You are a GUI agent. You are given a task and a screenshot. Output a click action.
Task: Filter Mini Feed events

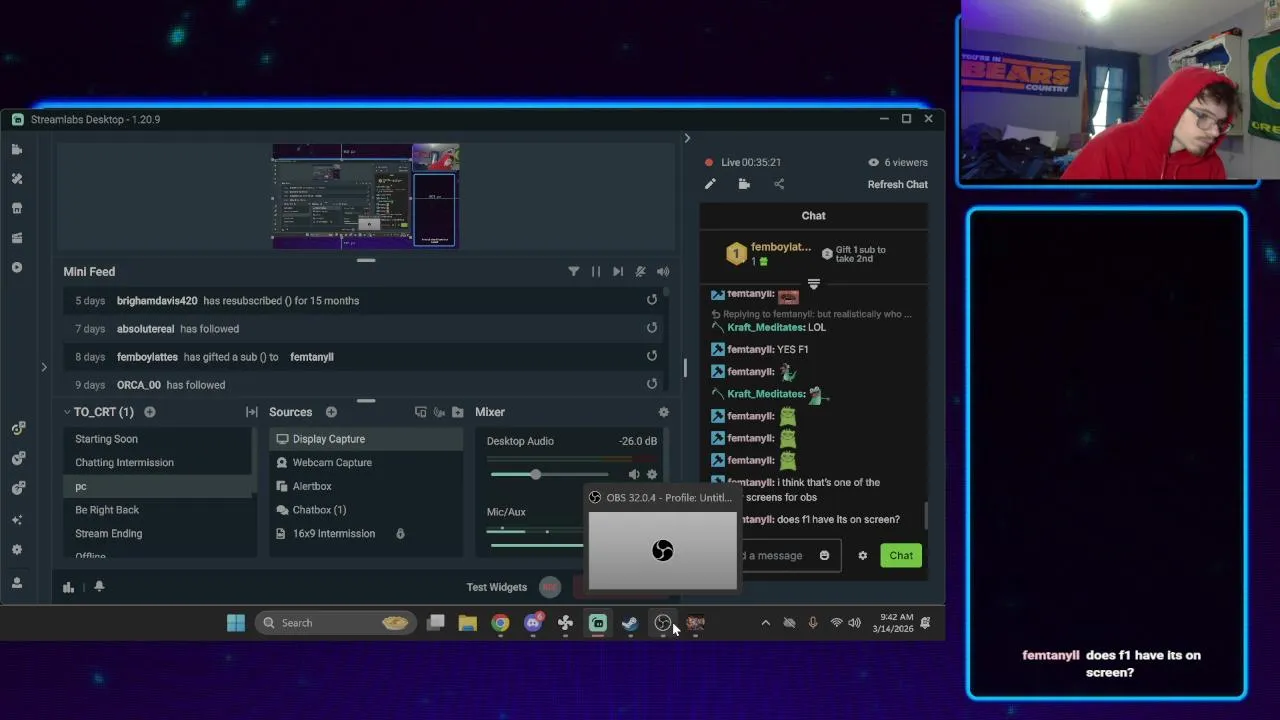pyautogui.click(x=574, y=271)
